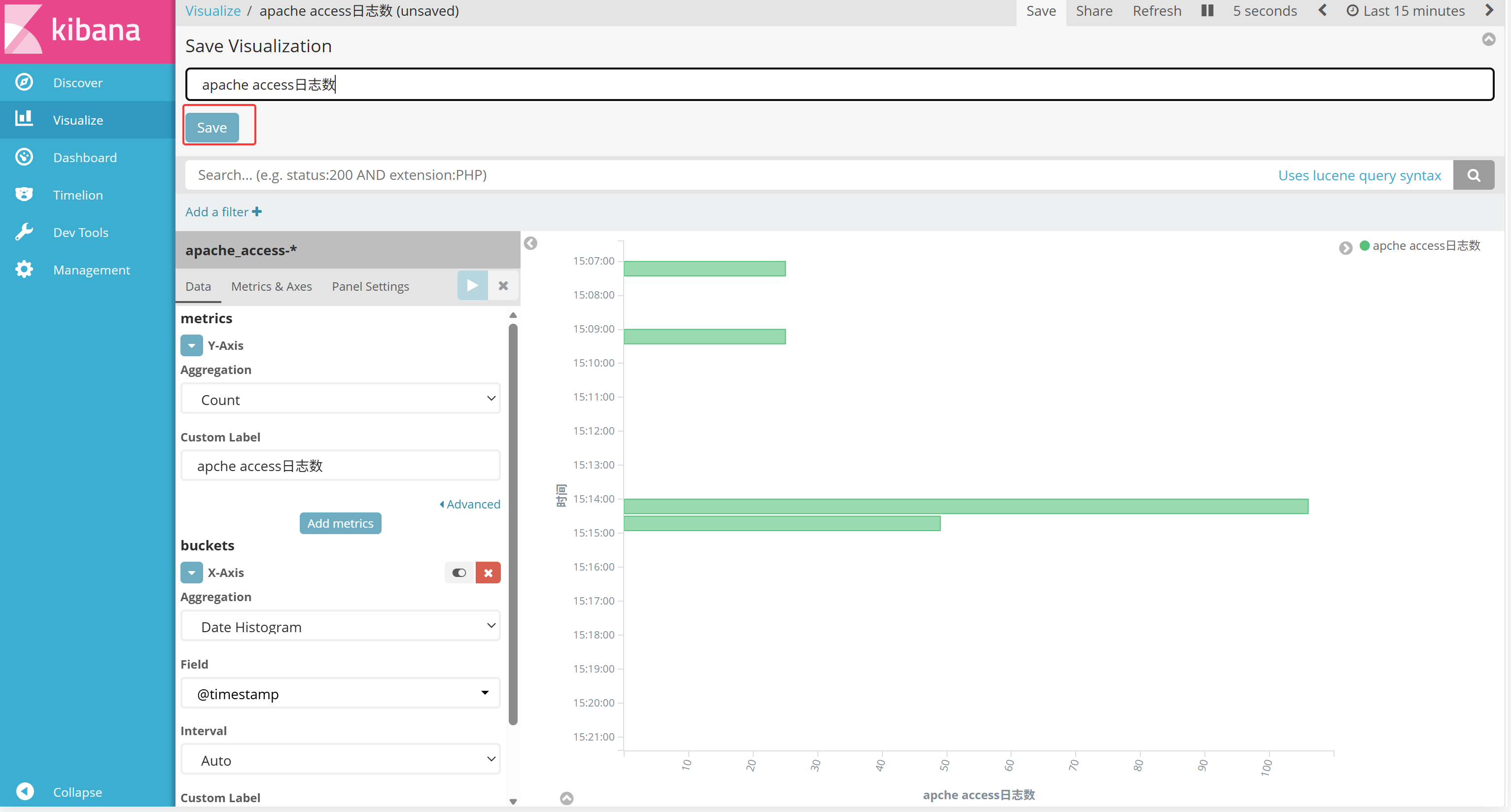
Task: Open the Management navigation label
Action: click(92, 270)
